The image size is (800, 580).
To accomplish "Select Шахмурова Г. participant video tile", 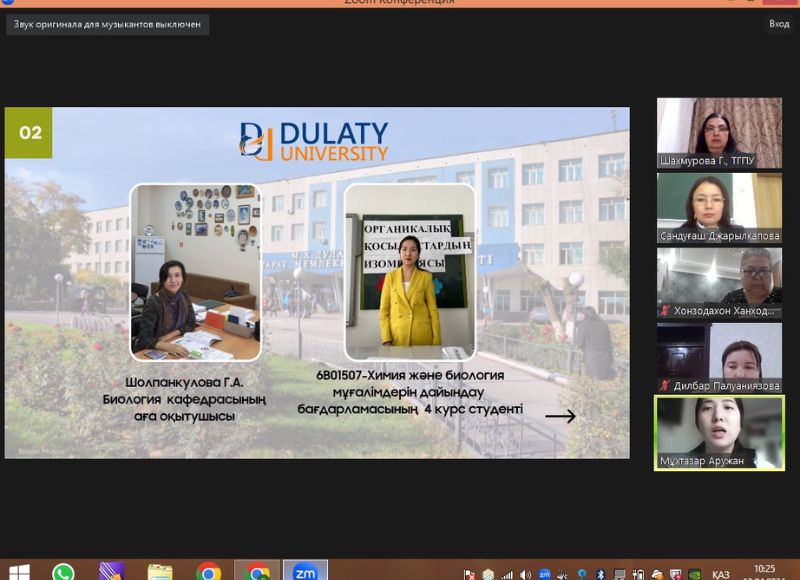I will 719,133.
